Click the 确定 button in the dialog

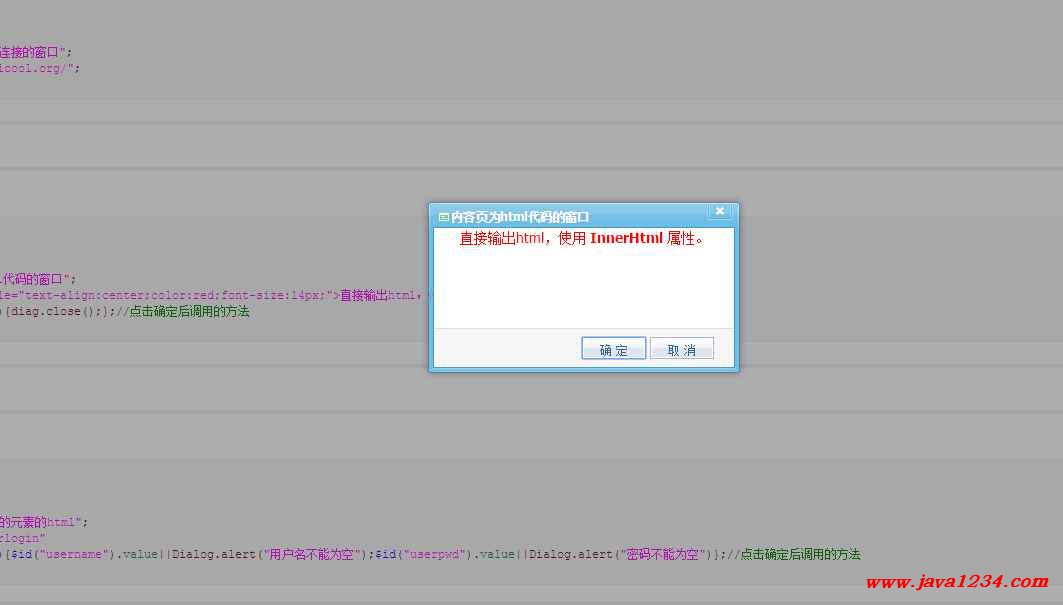click(x=614, y=349)
